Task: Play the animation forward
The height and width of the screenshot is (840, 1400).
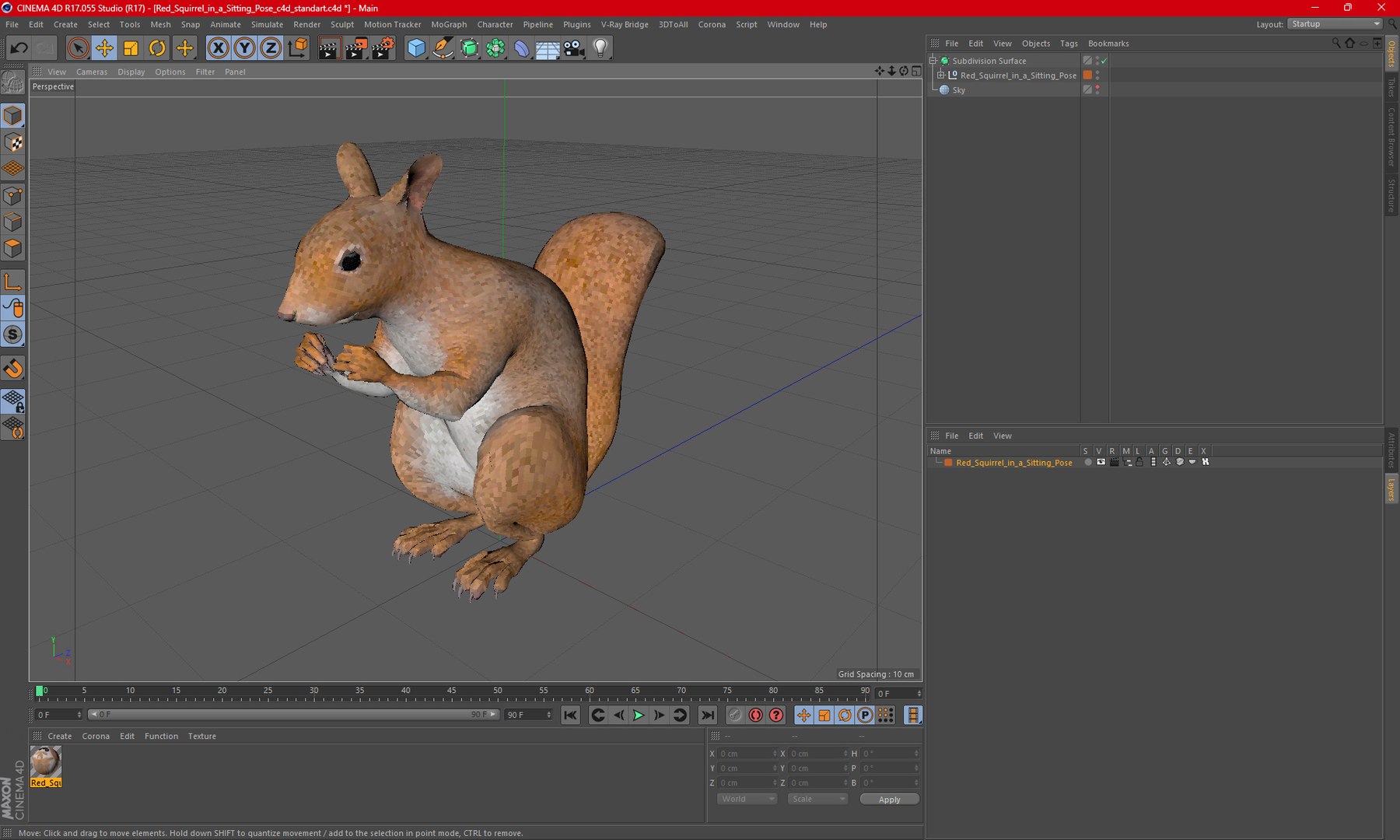Action: pos(639,715)
